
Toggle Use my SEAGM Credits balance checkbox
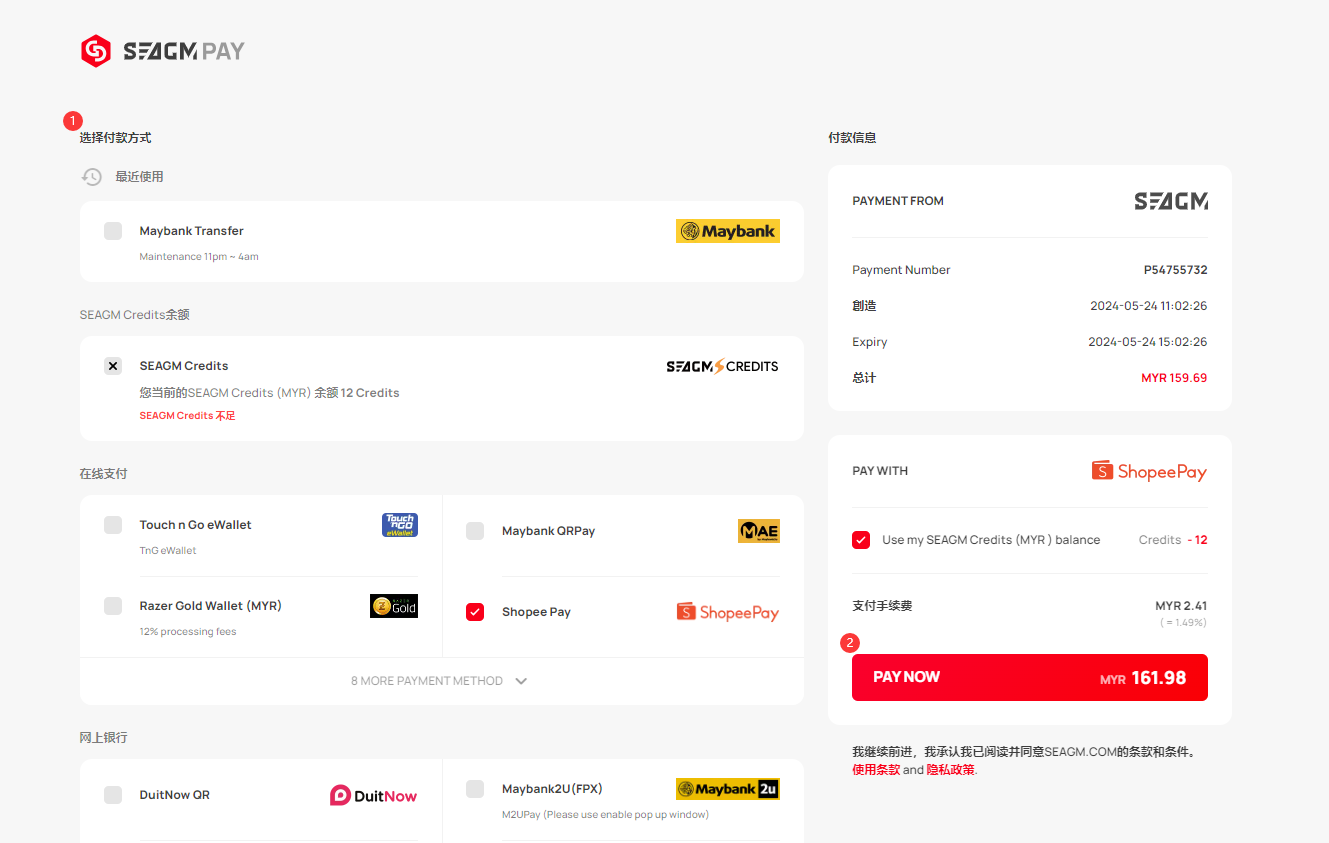pyautogui.click(x=861, y=540)
